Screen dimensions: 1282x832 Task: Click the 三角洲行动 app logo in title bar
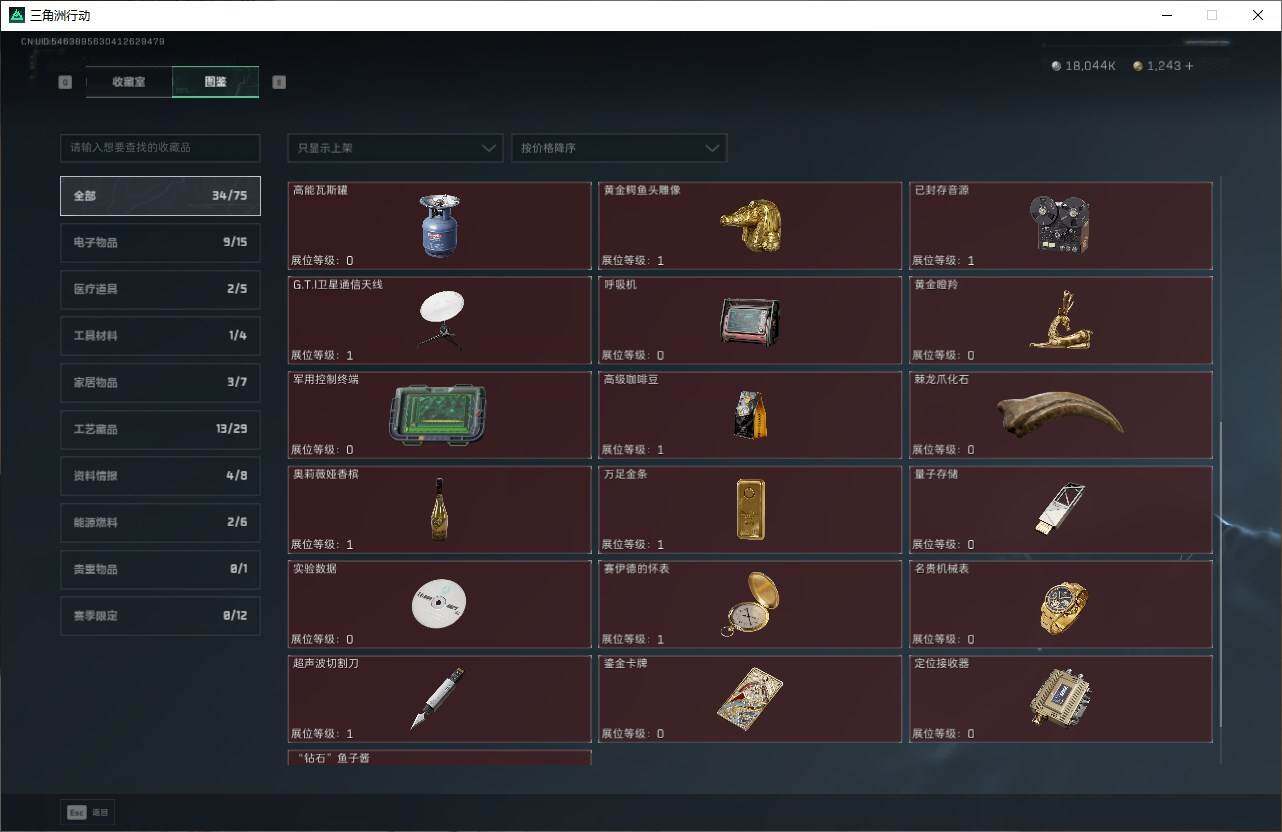pos(17,16)
